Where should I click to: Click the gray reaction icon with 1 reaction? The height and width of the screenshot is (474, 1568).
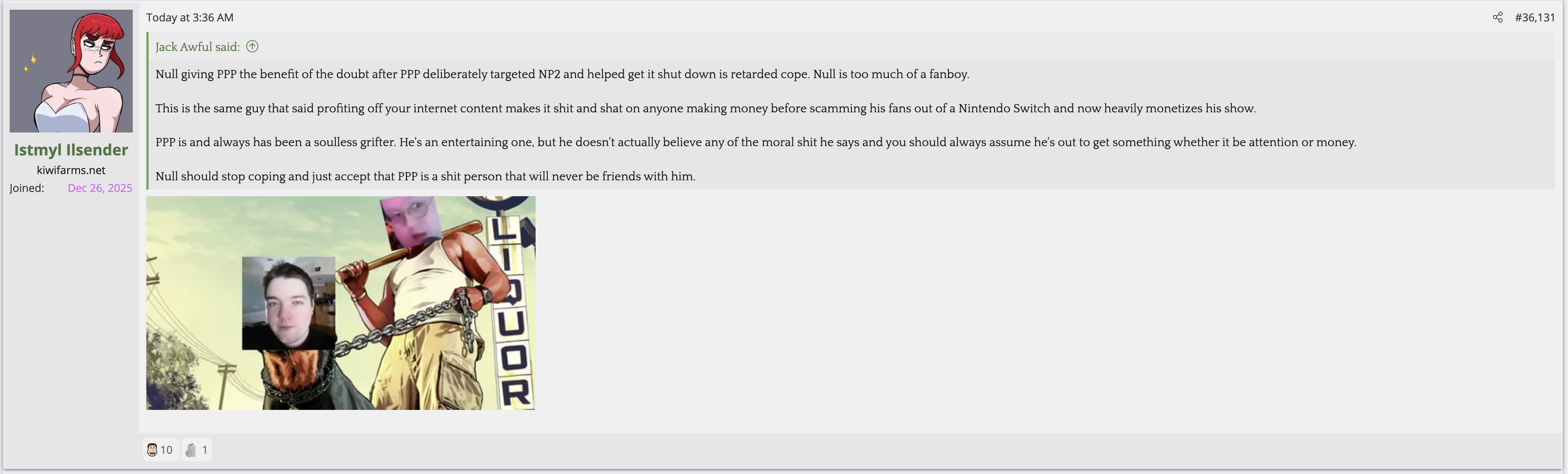click(x=191, y=450)
